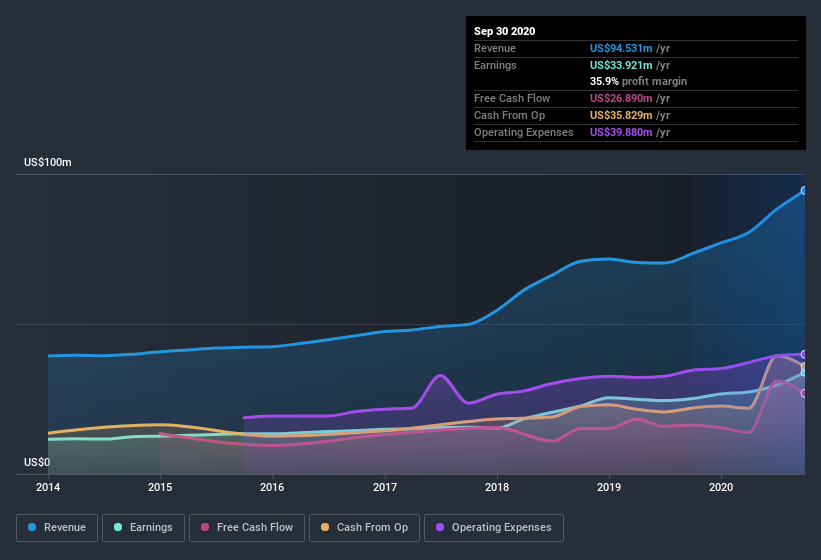Select the 2014 x-axis label
The image size is (821, 560).
[x=48, y=487]
